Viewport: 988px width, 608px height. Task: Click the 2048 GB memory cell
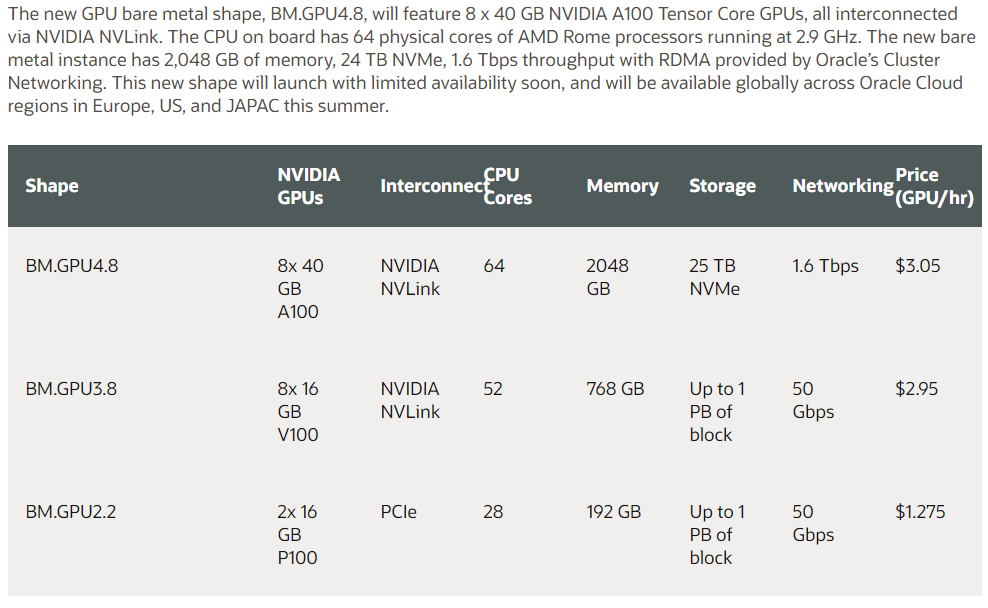607,277
